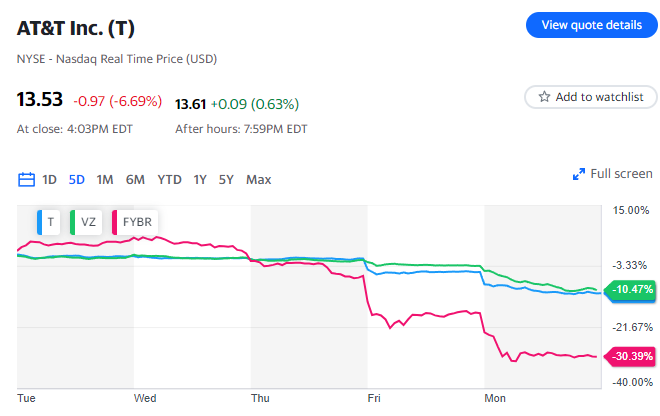660x416 pixels.
Task: Select the 5Y chart range
Action: pyautogui.click(x=226, y=180)
